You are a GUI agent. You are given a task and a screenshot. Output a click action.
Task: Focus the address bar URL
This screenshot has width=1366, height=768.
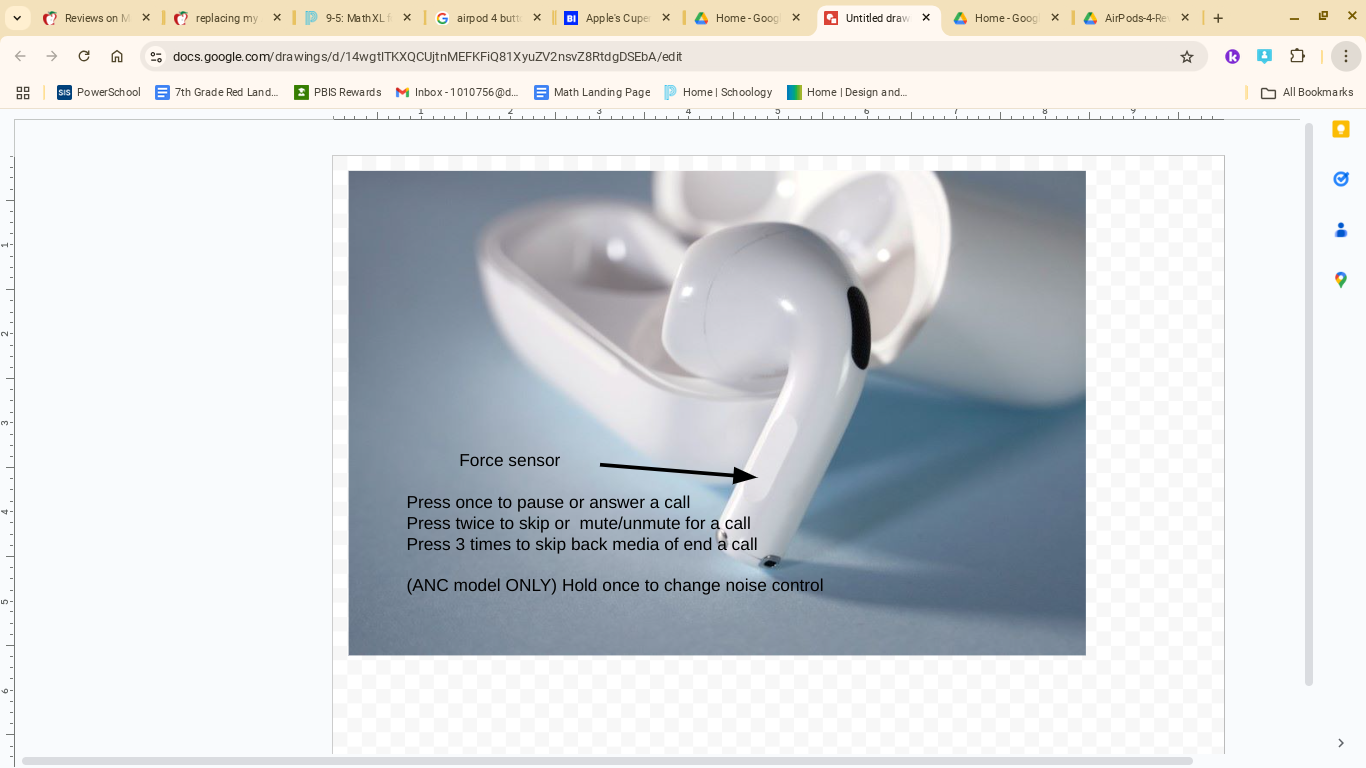point(428,57)
